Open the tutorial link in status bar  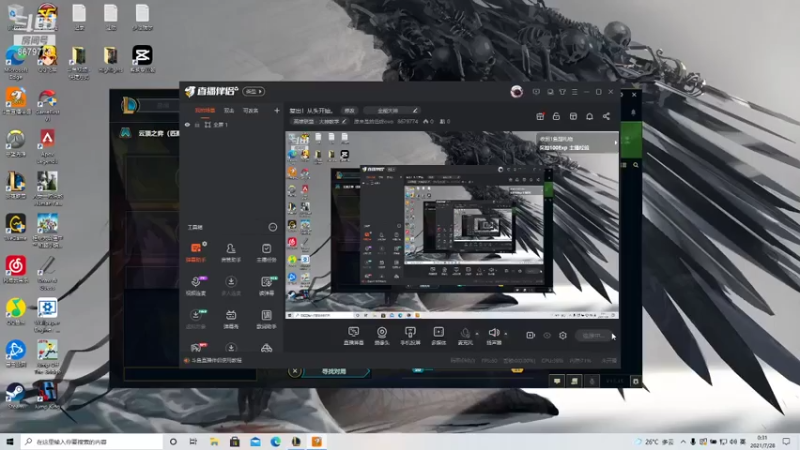click(x=213, y=360)
